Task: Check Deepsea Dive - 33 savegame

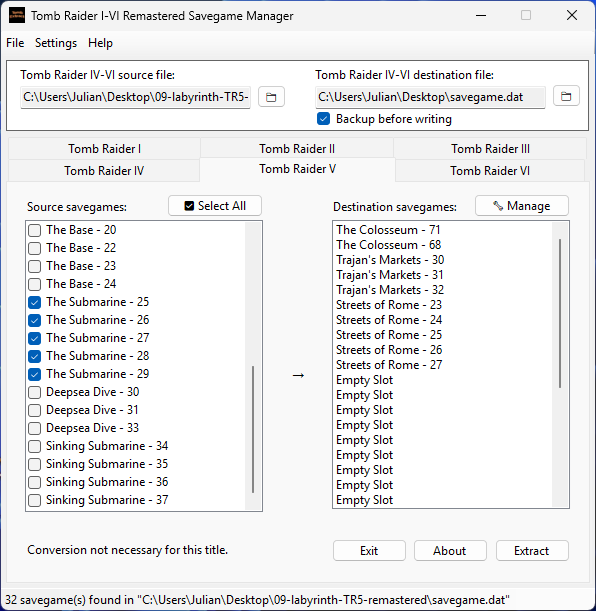Action: (35, 428)
